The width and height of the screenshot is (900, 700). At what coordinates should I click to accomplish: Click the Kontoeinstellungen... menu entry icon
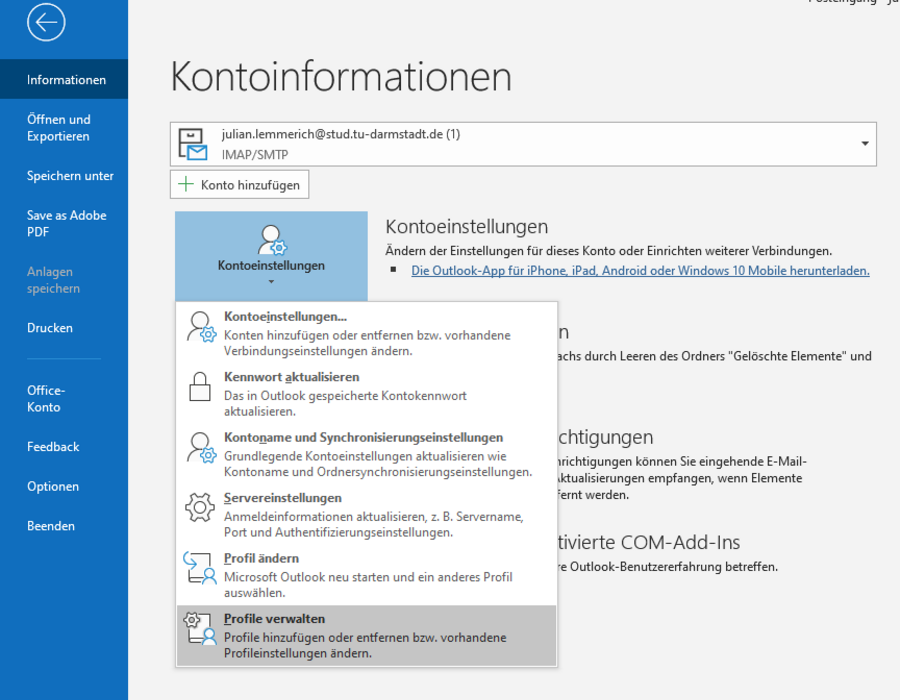pos(201,327)
